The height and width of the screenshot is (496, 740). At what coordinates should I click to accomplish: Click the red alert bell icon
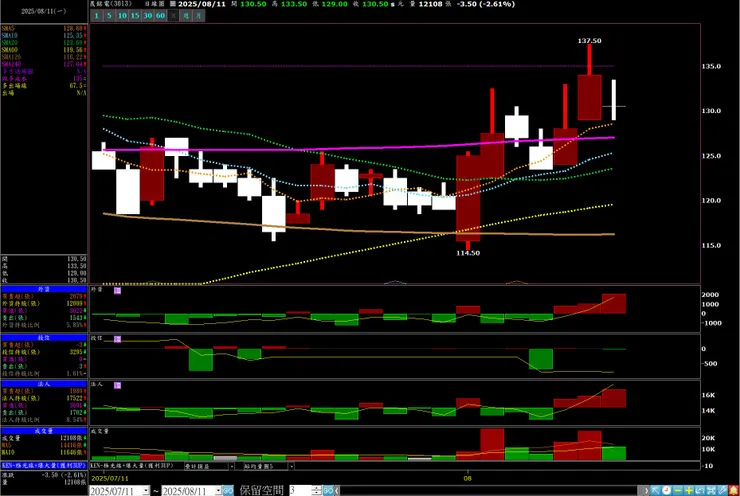tap(734, 491)
